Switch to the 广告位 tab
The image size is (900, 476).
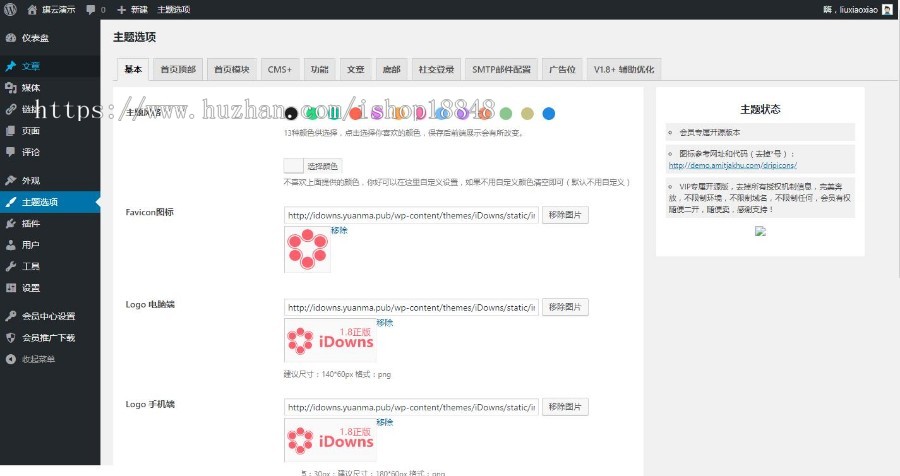point(562,69)
